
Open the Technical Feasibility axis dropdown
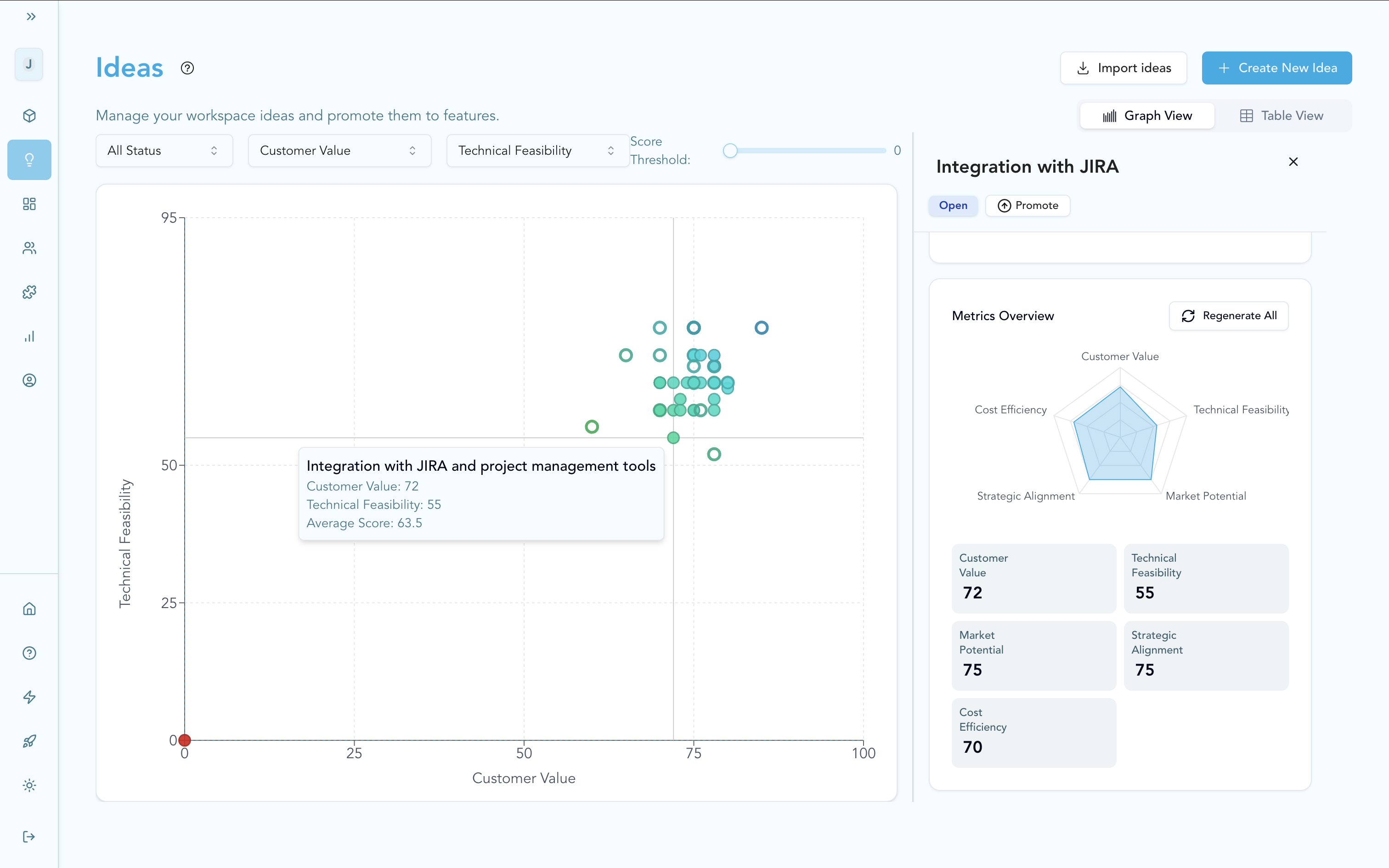[536, 151]
